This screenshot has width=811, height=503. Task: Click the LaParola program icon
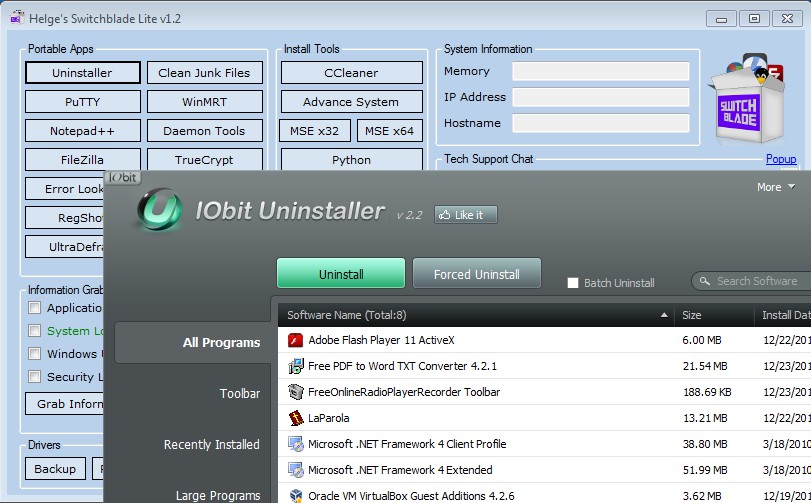pyautogui.click(x=295, y=418)
